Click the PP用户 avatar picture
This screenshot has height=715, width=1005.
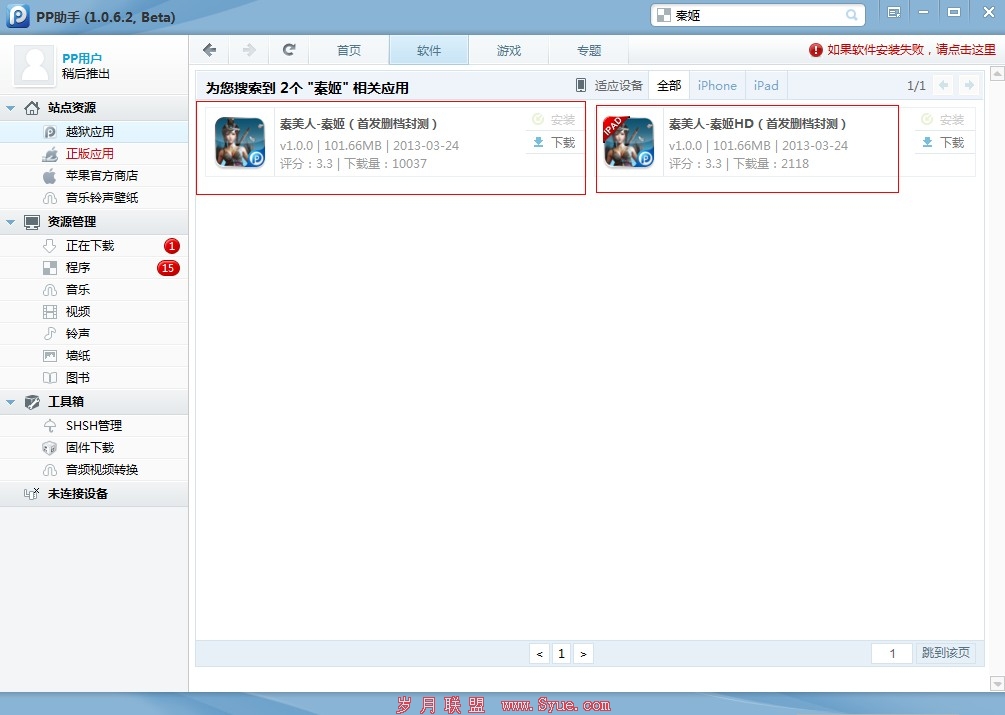pos(34,66)
